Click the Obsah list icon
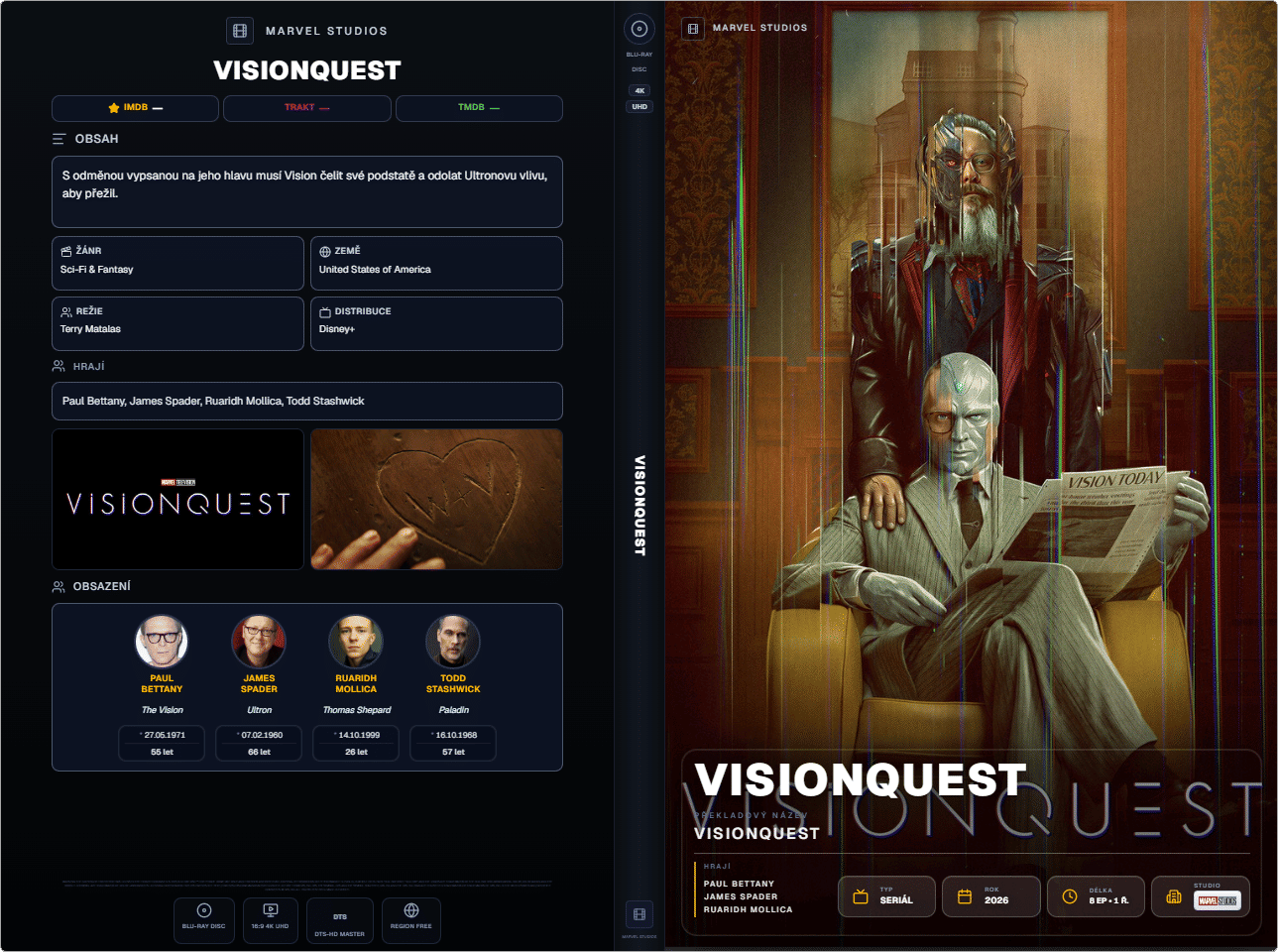Image resolution: width=1278 pixels, height=952 pixels. pyautogui.click(x=59, y=139)
